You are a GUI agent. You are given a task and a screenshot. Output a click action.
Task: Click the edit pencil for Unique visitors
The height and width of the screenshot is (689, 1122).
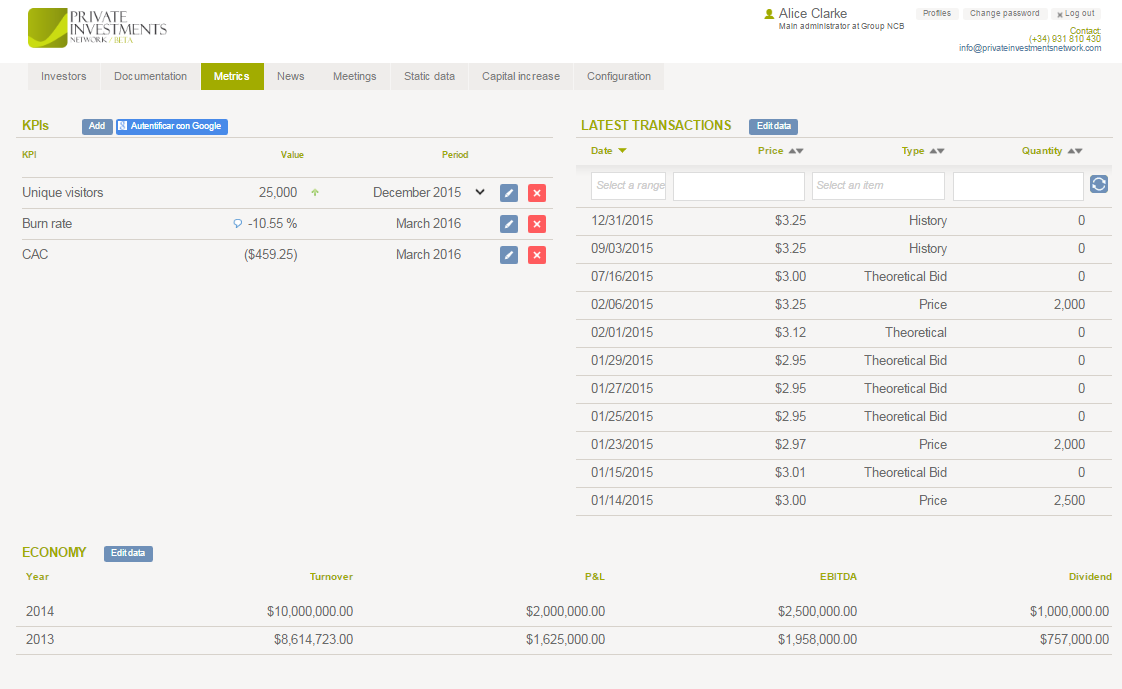pos(508,193)
